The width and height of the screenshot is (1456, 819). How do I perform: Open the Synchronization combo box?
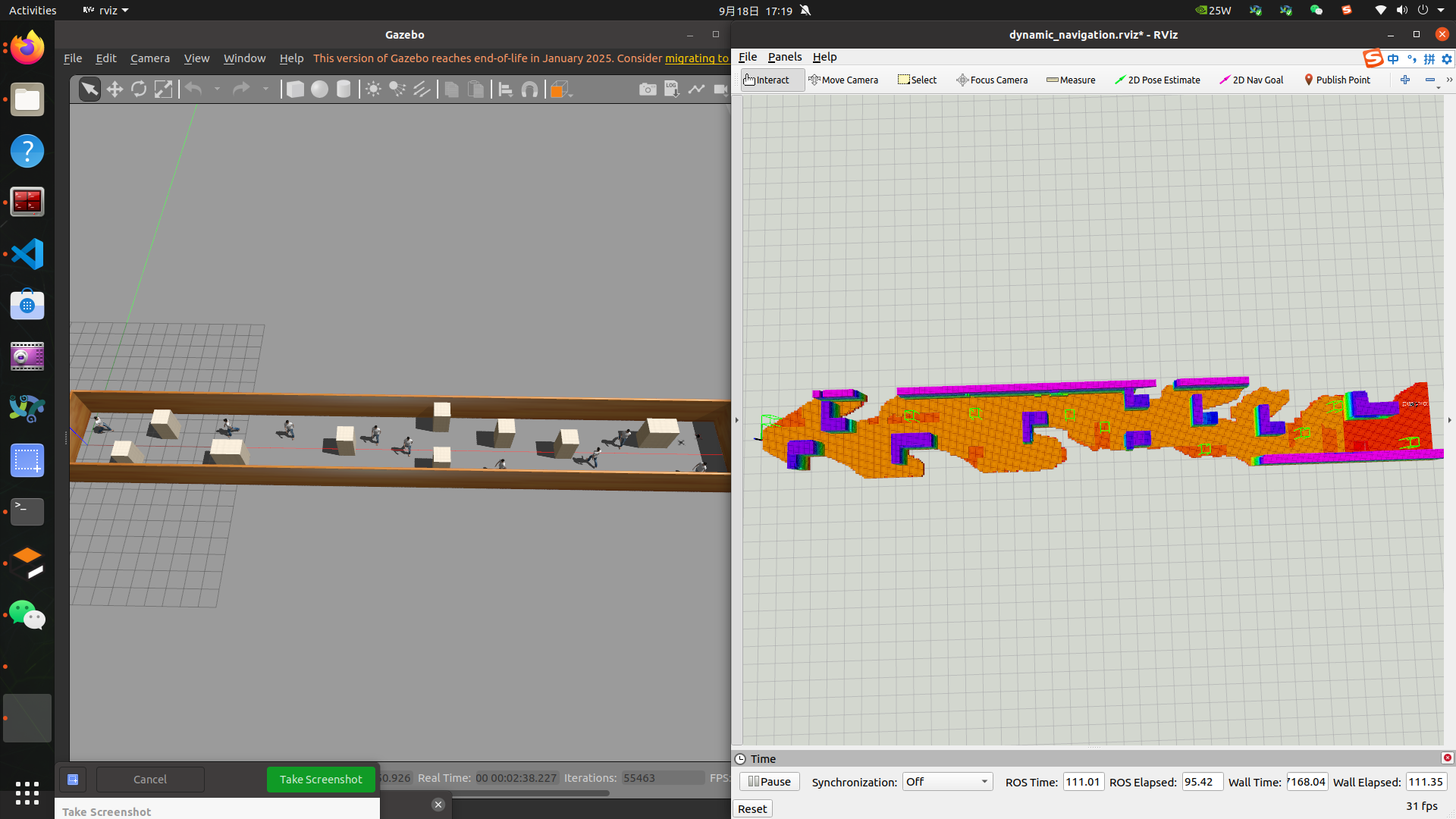(947, 782)
